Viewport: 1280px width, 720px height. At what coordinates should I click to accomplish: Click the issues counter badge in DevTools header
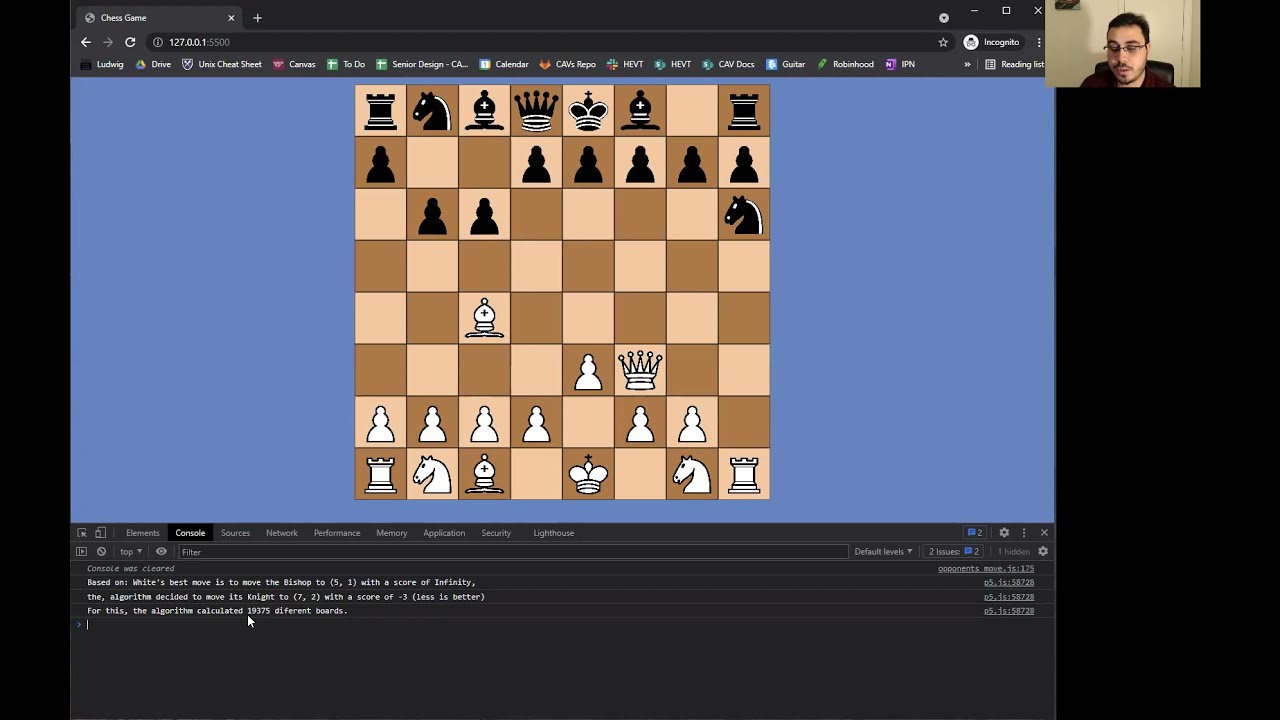click(974, 533)
